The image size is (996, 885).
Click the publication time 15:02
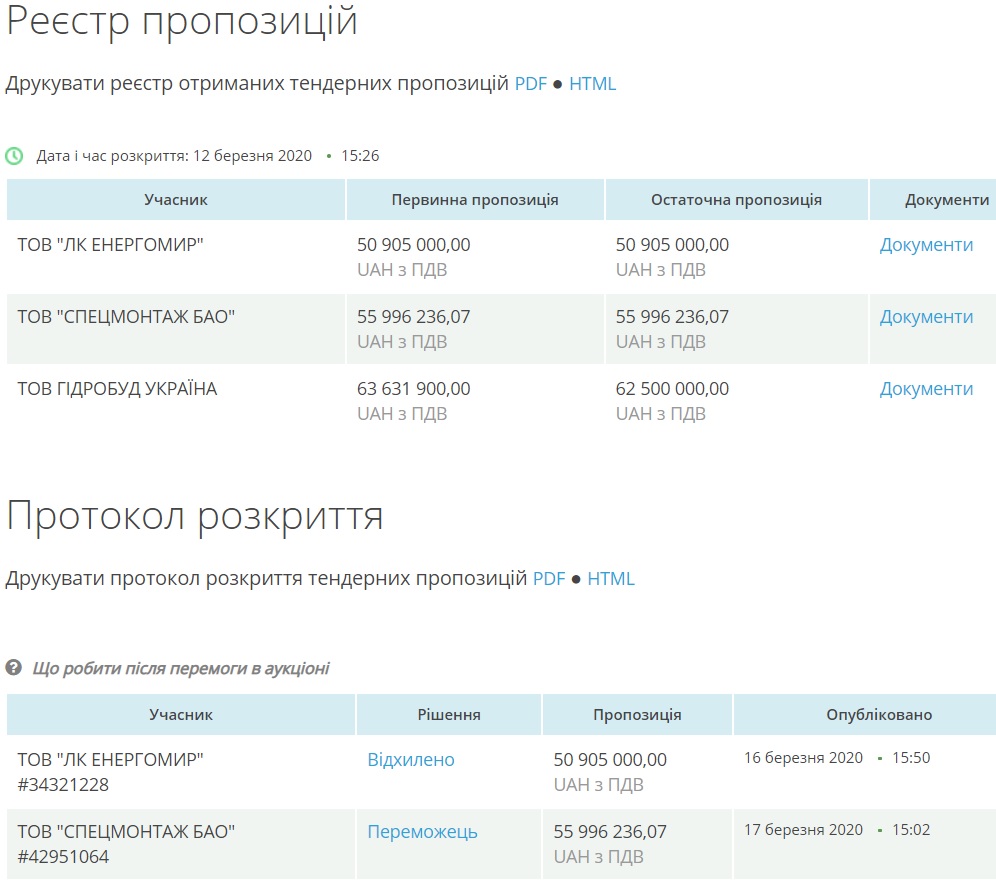click(911, 830)
